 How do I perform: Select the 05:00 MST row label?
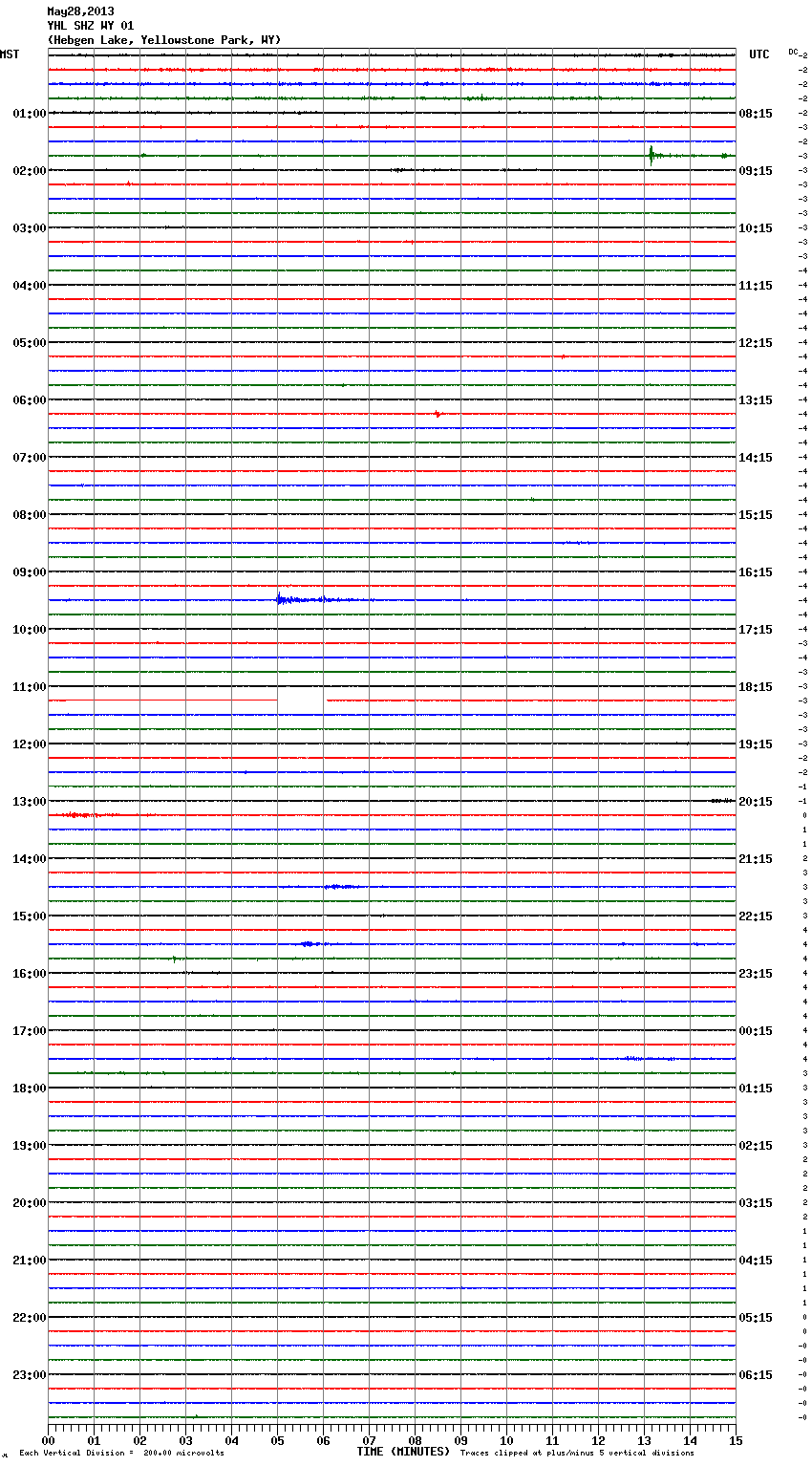click(30, 343)
